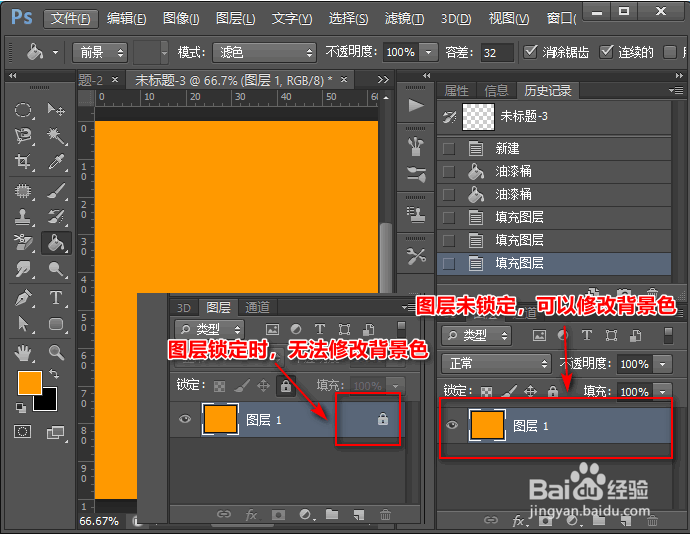Select the Rounded Rectangle shape tool
690x535 pixels.
tap(56, 324)
